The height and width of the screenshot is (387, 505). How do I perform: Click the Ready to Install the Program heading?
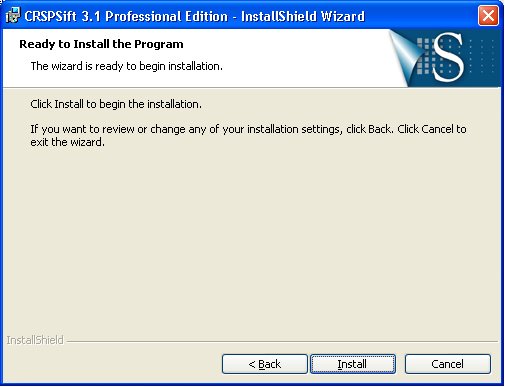pyautogui.click(x=101, y=44)
